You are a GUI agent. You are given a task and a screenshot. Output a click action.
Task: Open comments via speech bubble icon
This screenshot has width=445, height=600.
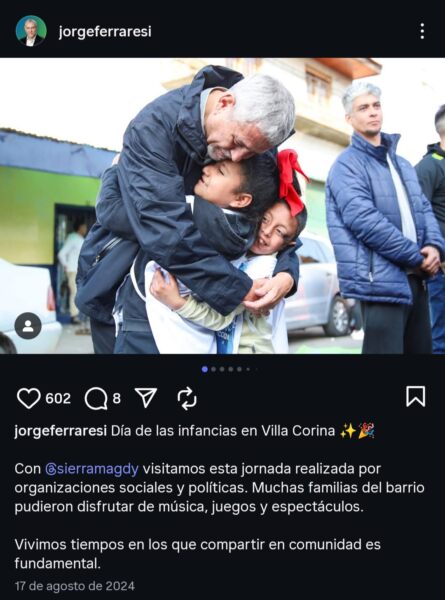[x=96, y=398]
